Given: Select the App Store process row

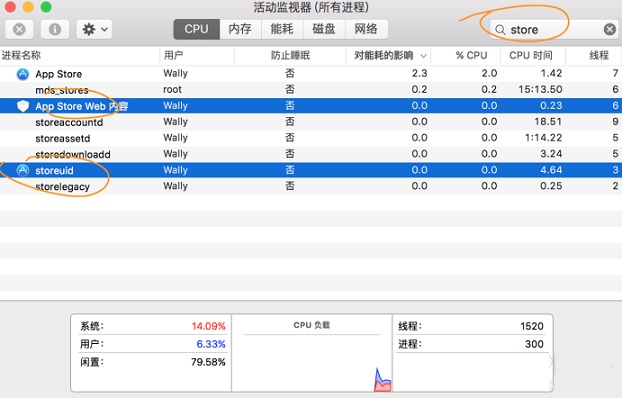Looking at the screenshot, I should pos(311,74).
